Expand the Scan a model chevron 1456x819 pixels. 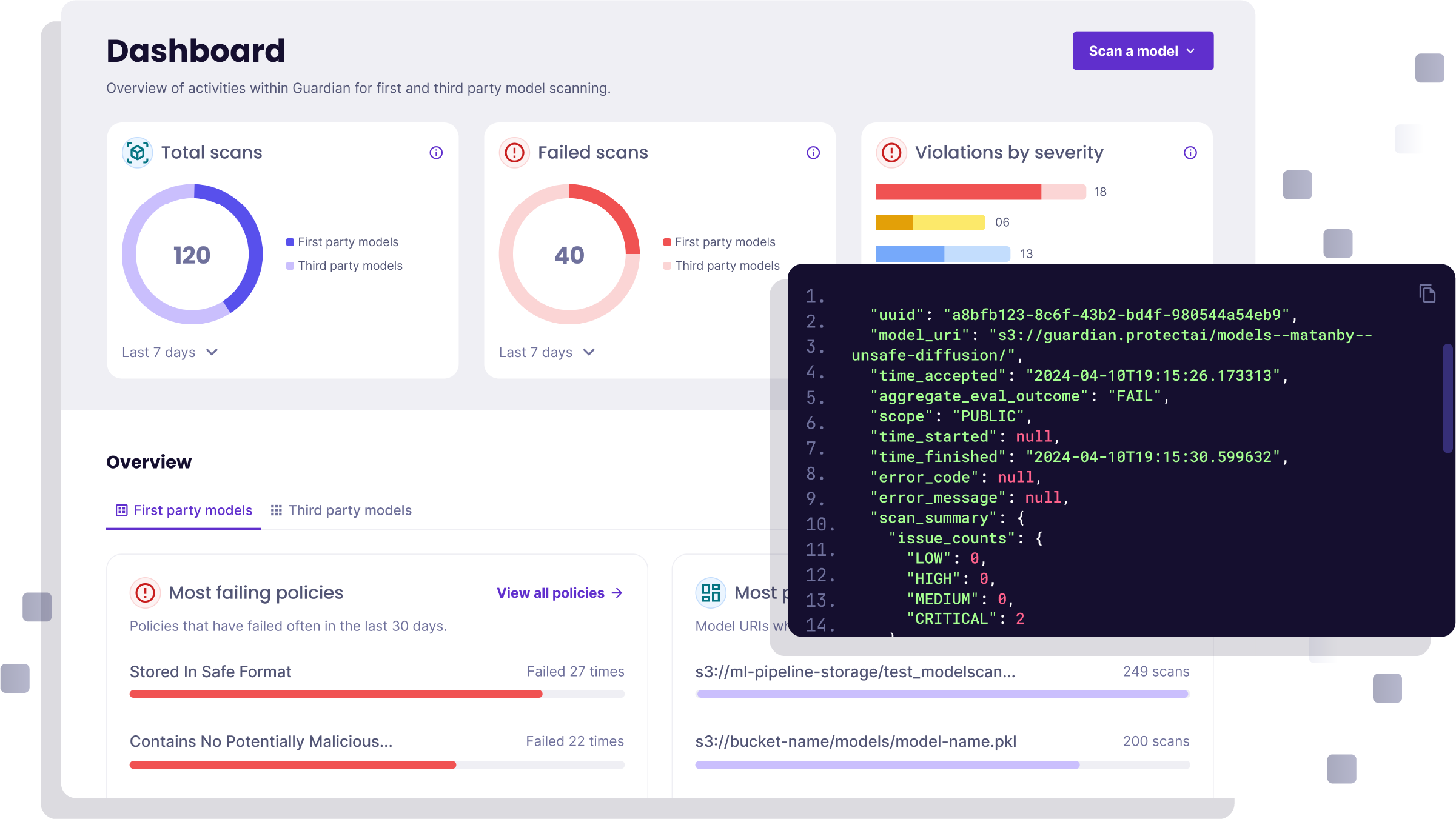click(x=1190, y=51)
